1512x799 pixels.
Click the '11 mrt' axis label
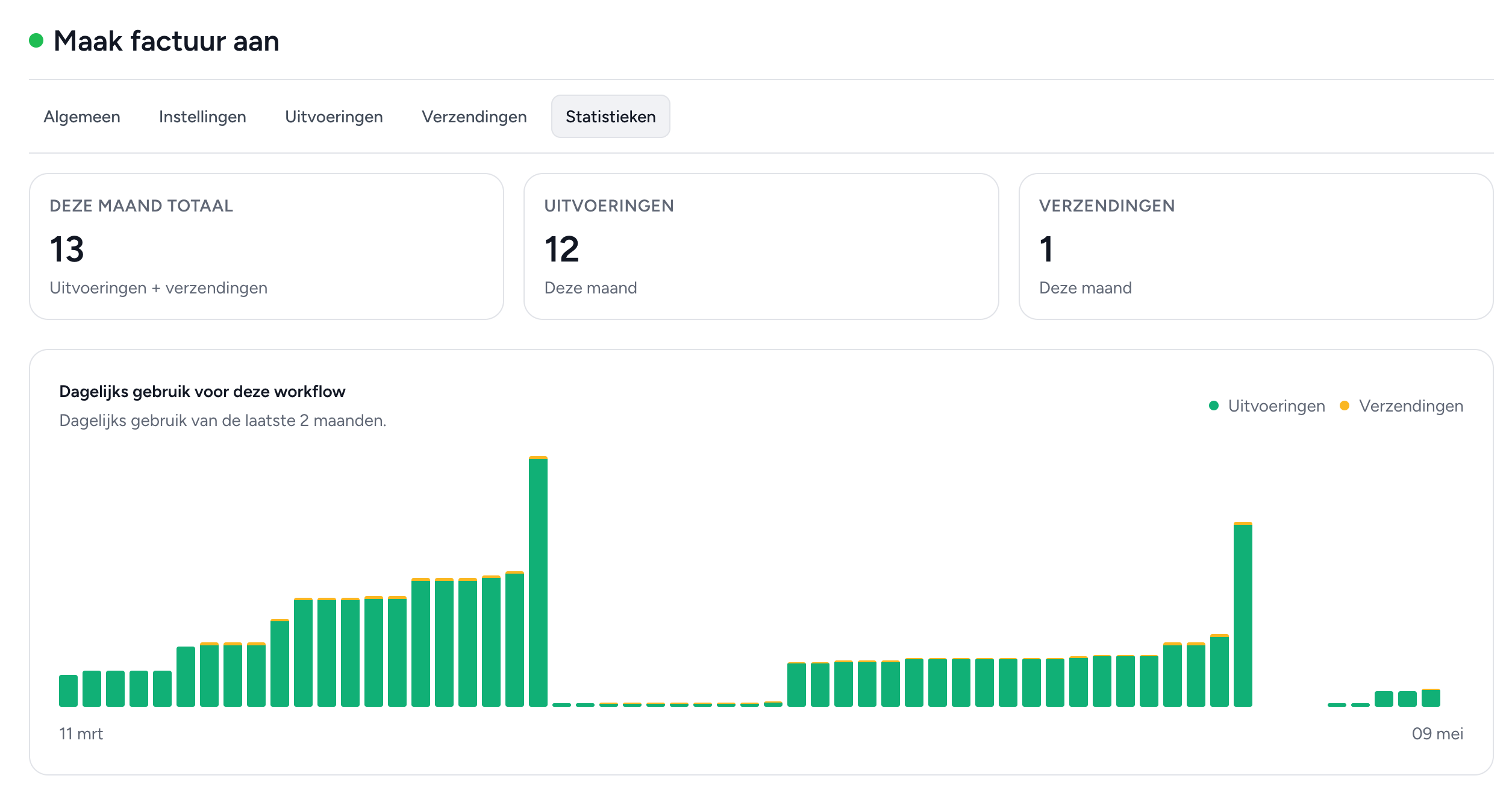click(81, 733)
